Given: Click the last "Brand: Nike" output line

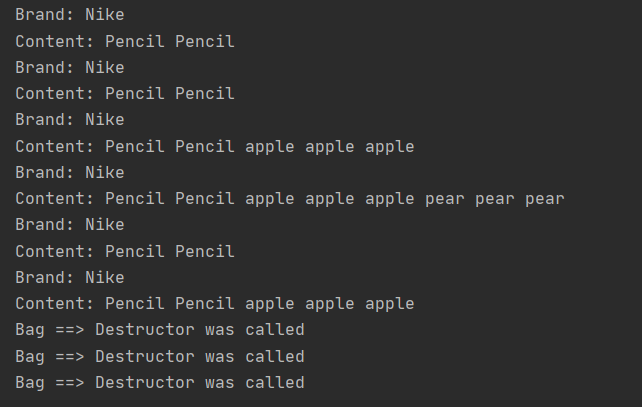Looking at the screenshot, I should tap(70, 277).
